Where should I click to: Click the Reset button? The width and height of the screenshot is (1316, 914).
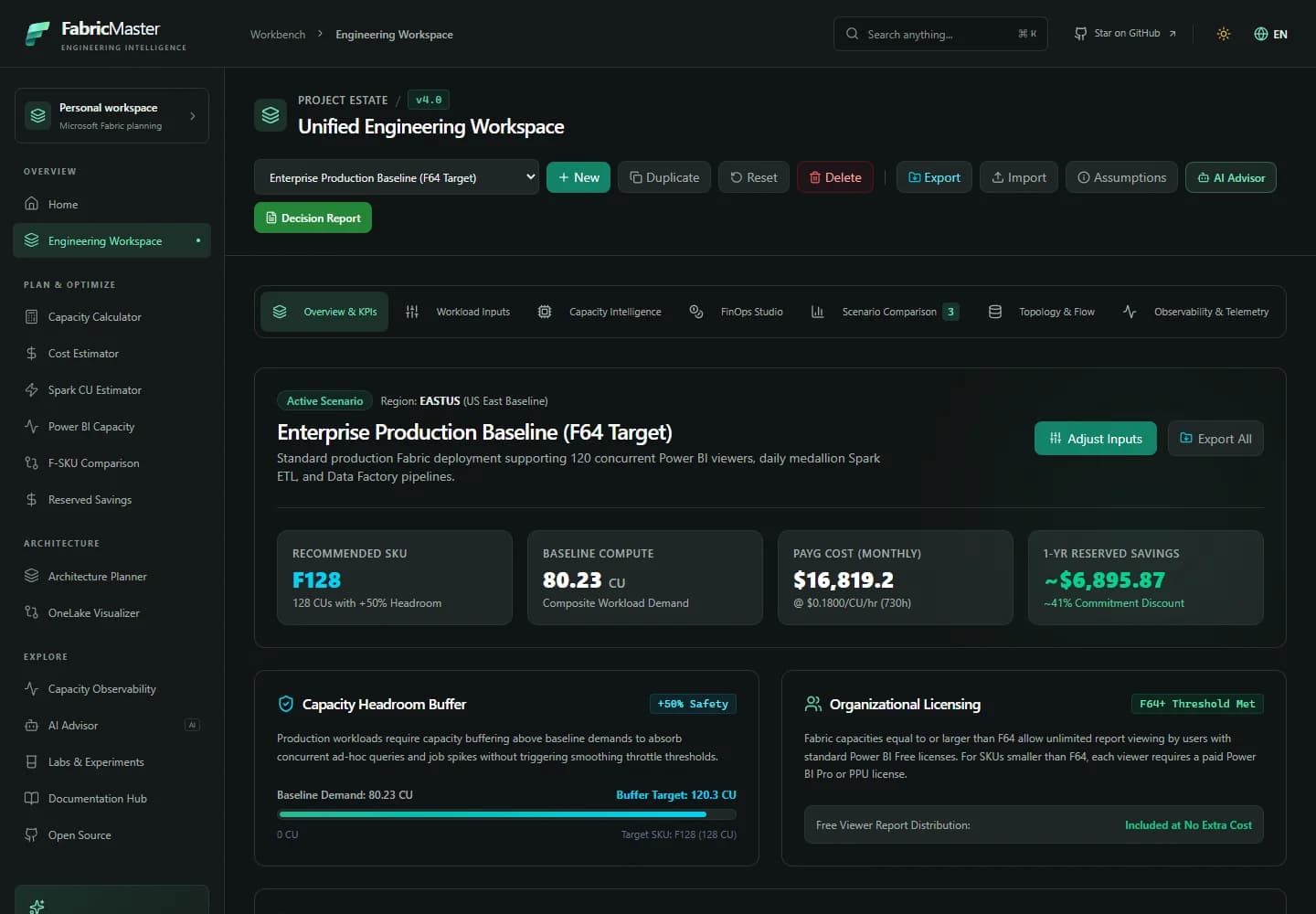(754, 177)
